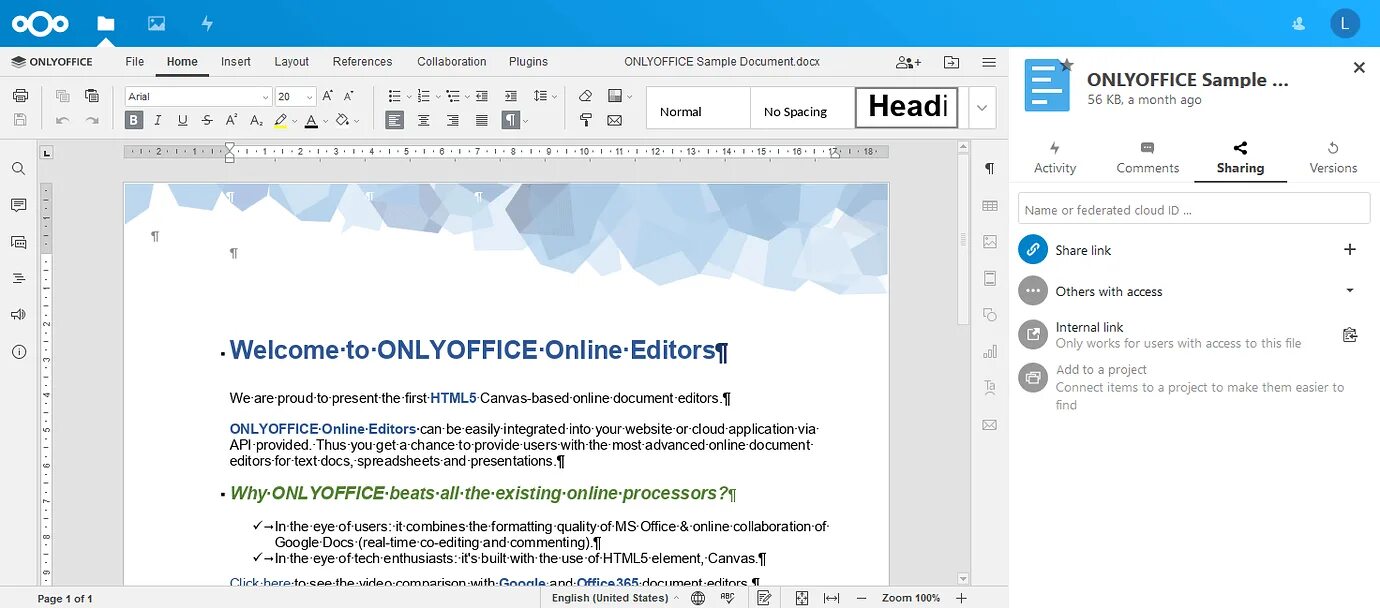1380x608 pixels.
Task: Align text to the right
Action: [453, 120]
